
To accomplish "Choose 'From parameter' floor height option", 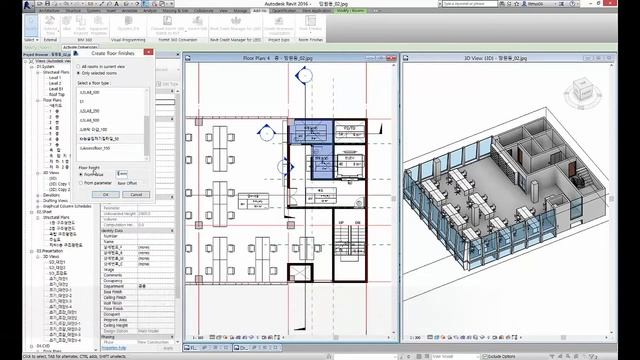I will [x=81, y=183].
